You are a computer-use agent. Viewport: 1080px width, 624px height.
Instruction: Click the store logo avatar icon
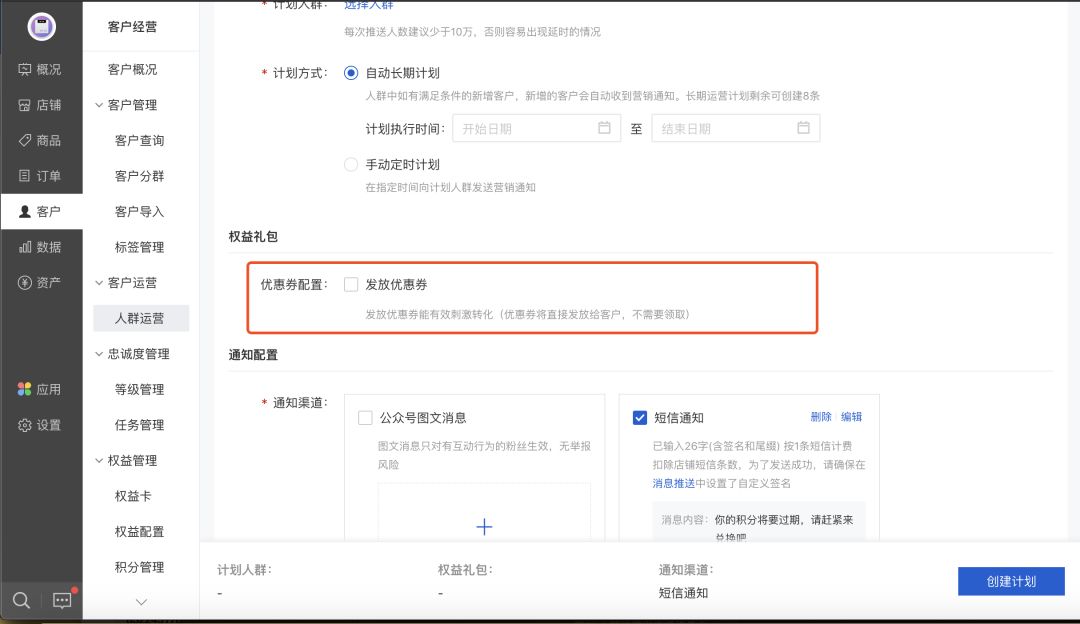[x=41, y=27]
